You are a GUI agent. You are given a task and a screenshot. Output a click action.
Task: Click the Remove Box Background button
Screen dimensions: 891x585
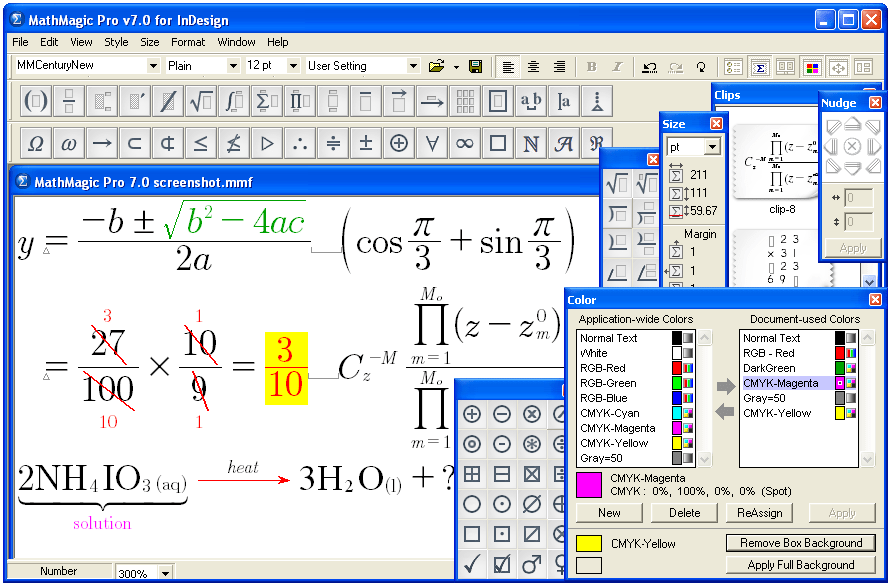tap(800, 543)
